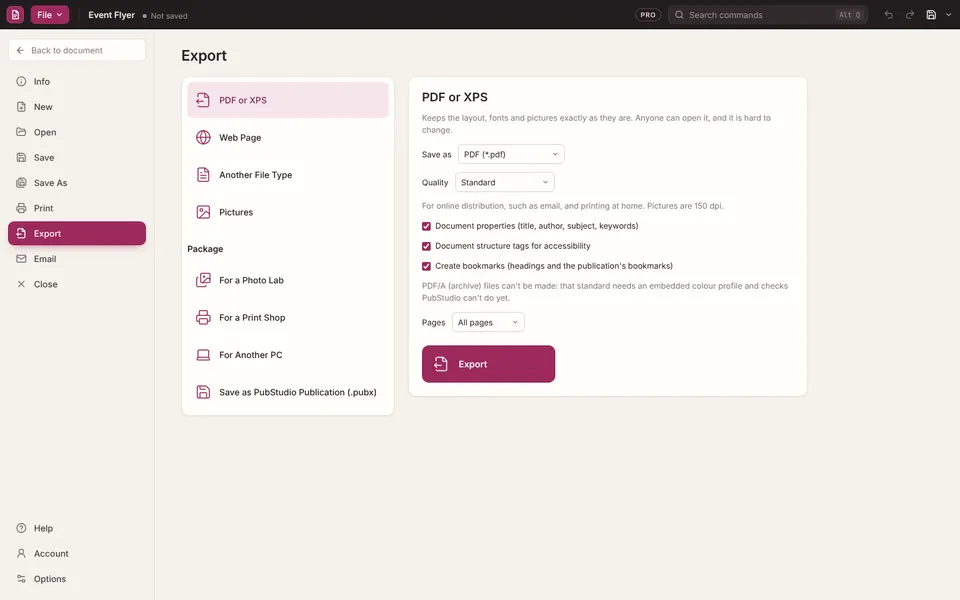The image size is (960, 600).
Task: Open the Quality Standard dropdown
Action: [504, 182]
